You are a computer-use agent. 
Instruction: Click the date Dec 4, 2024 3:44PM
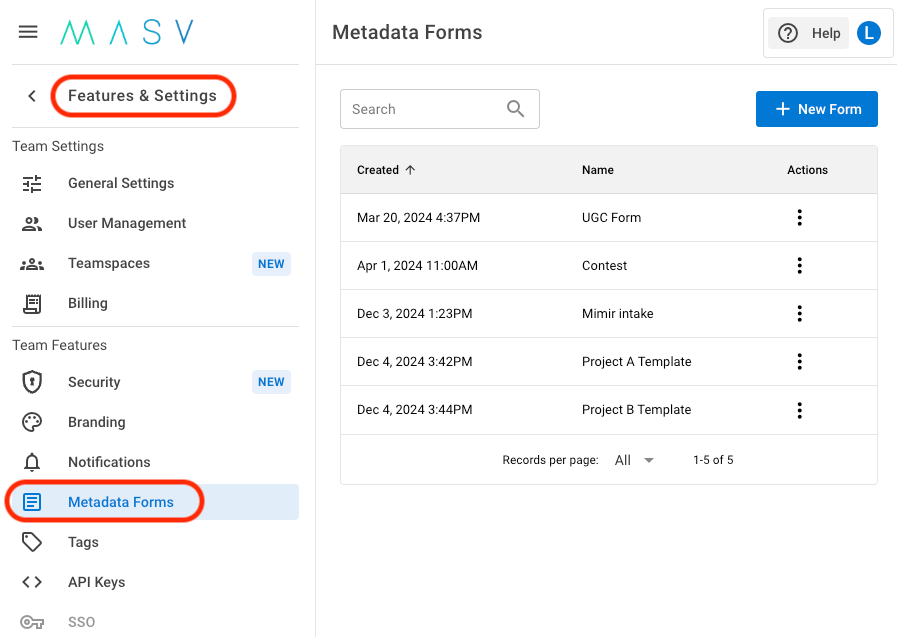(414, 410)
